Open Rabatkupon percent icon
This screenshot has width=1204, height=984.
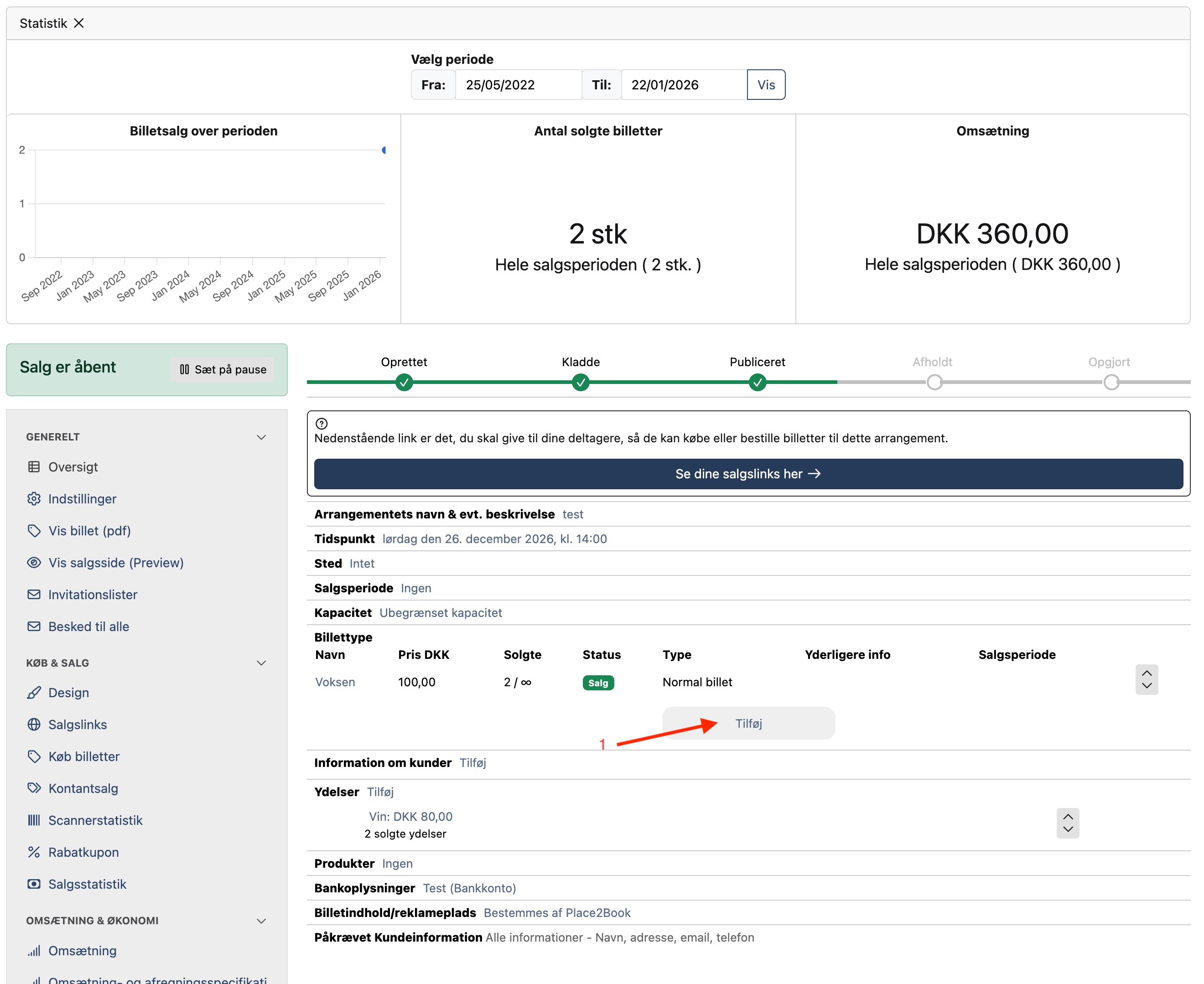[x=34, y=852]
